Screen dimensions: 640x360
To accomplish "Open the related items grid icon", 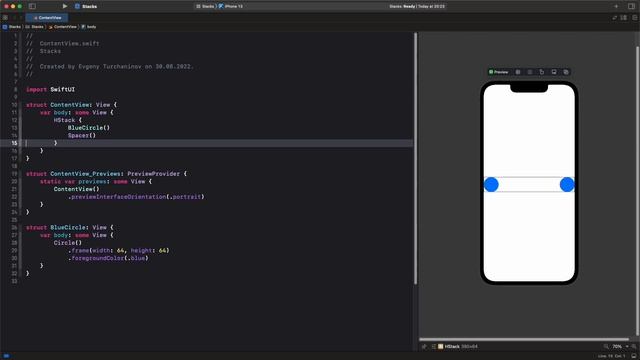I will pyautogui.click(x=5, y=18).
